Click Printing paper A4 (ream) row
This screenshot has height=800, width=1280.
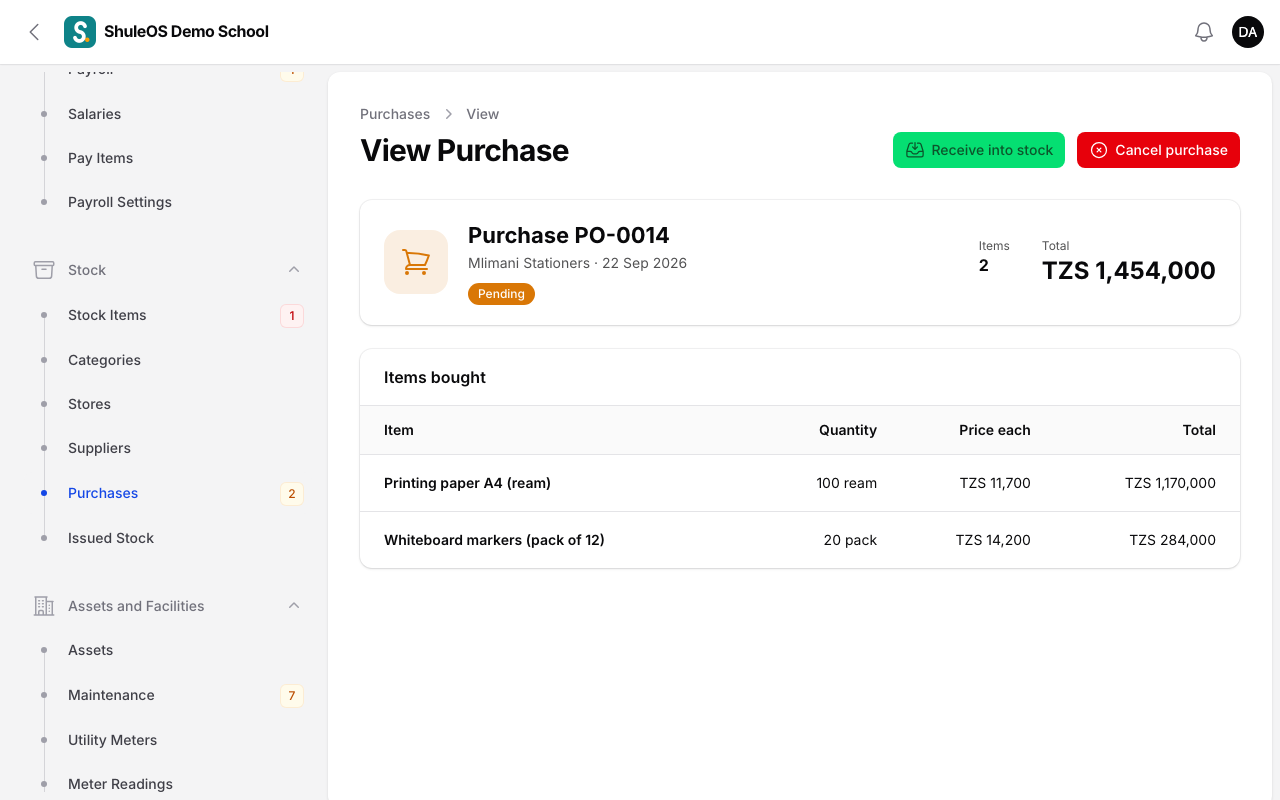pos(800,483)
